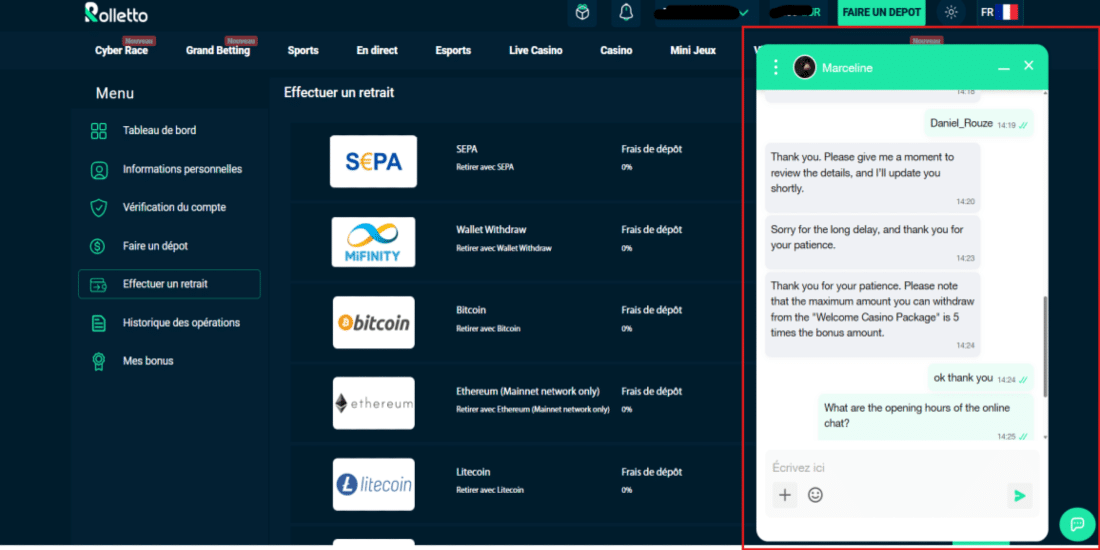Image resolution: width=1100 pixels, height=550 pixels.
Task: Open the Casino section
Action: [616, 51]
